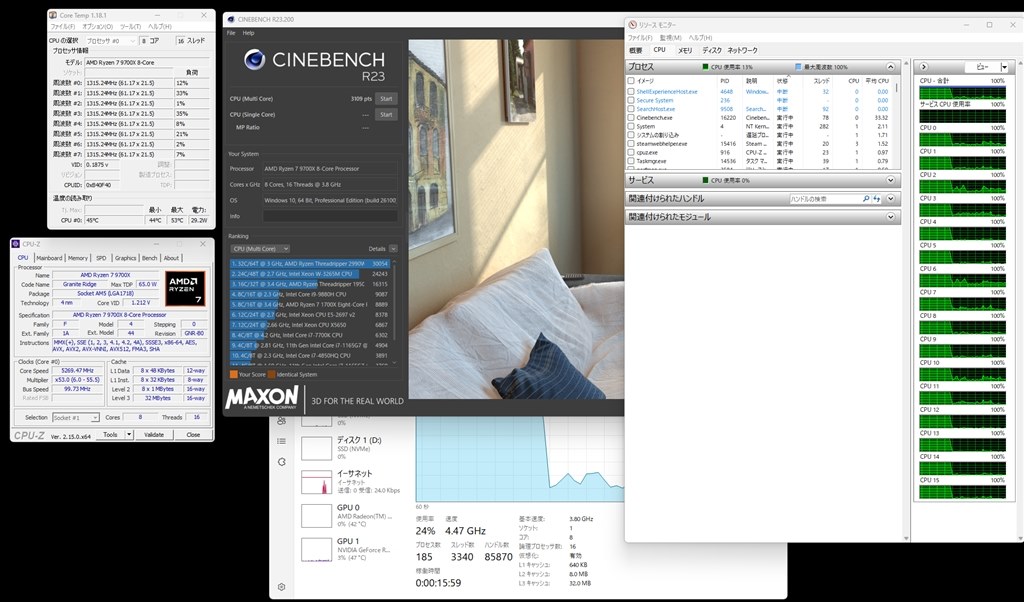This screenshot has height=602, width=1024.
Task: Expand the 関連付けられたモジュール section
Action: point(890,217)
